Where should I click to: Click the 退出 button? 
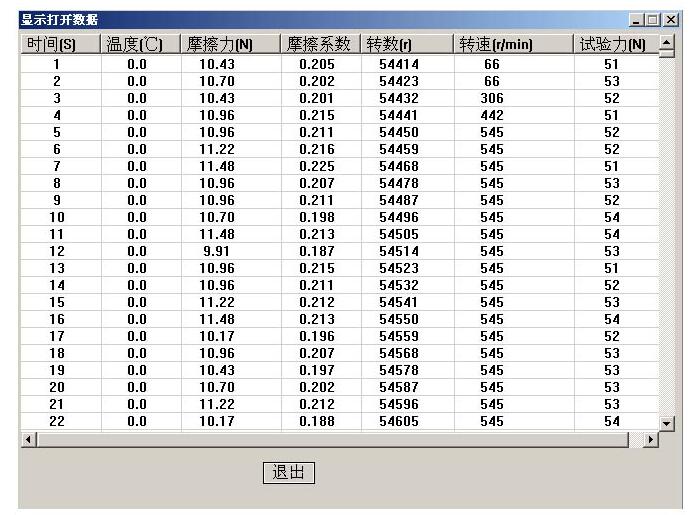click(x=288, y=473)
